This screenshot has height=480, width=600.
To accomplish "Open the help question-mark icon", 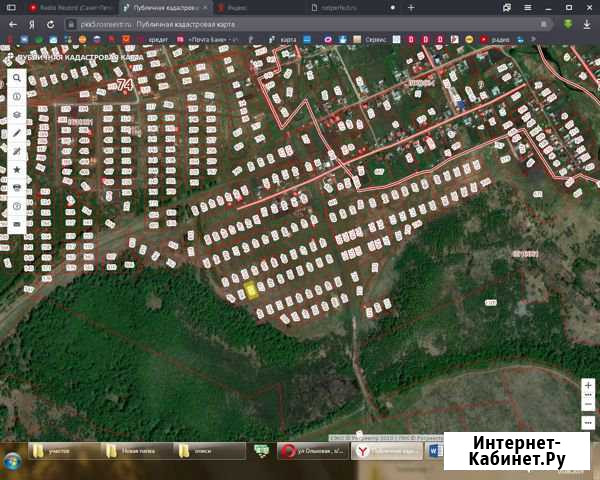I will [x=17, y=206].
